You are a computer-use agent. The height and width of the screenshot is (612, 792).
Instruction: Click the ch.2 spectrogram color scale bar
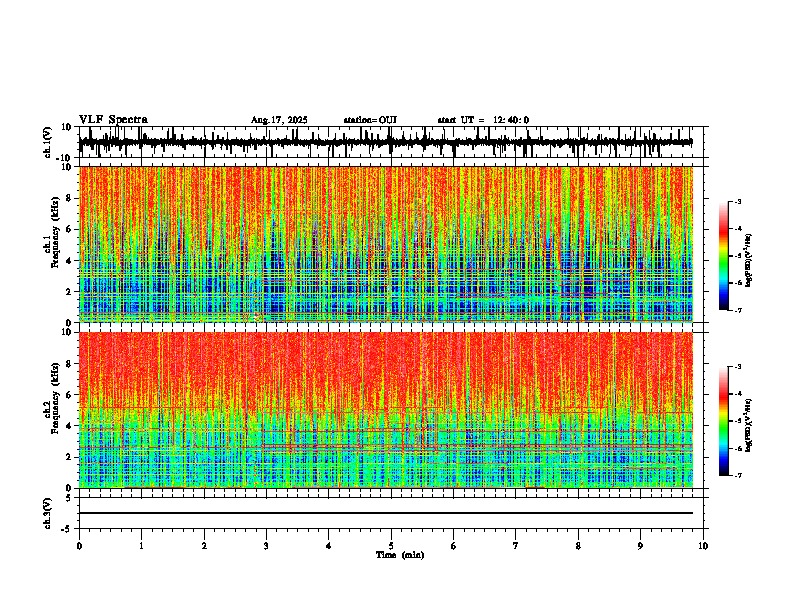pyautogui.click(x=723, y=421)
